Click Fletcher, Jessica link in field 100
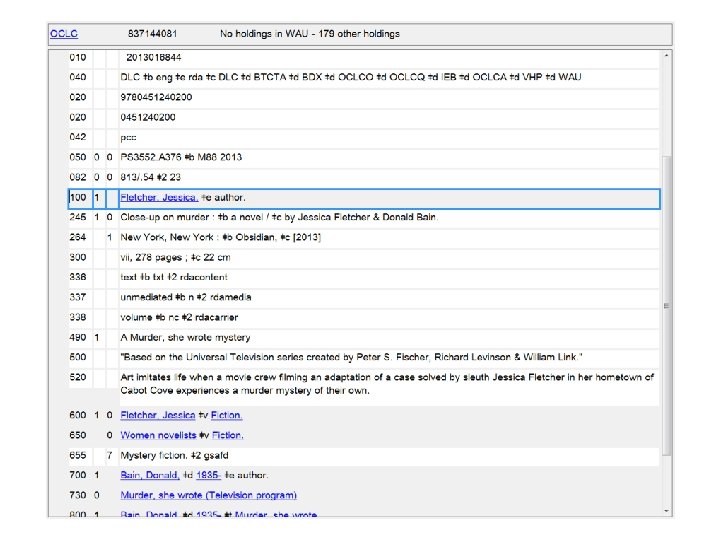Screen dimensions: 720x540 click(159, 197)
